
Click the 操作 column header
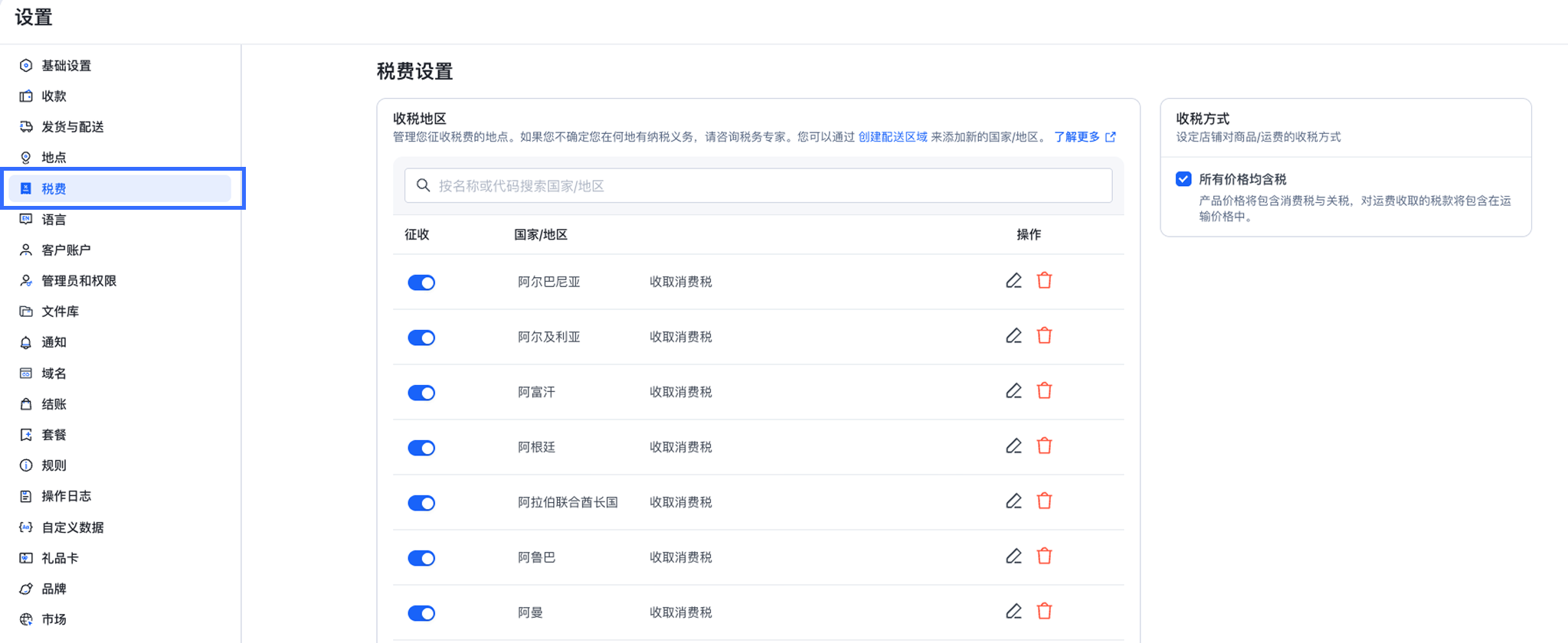pyautogui.click(x=1029, y=234)
